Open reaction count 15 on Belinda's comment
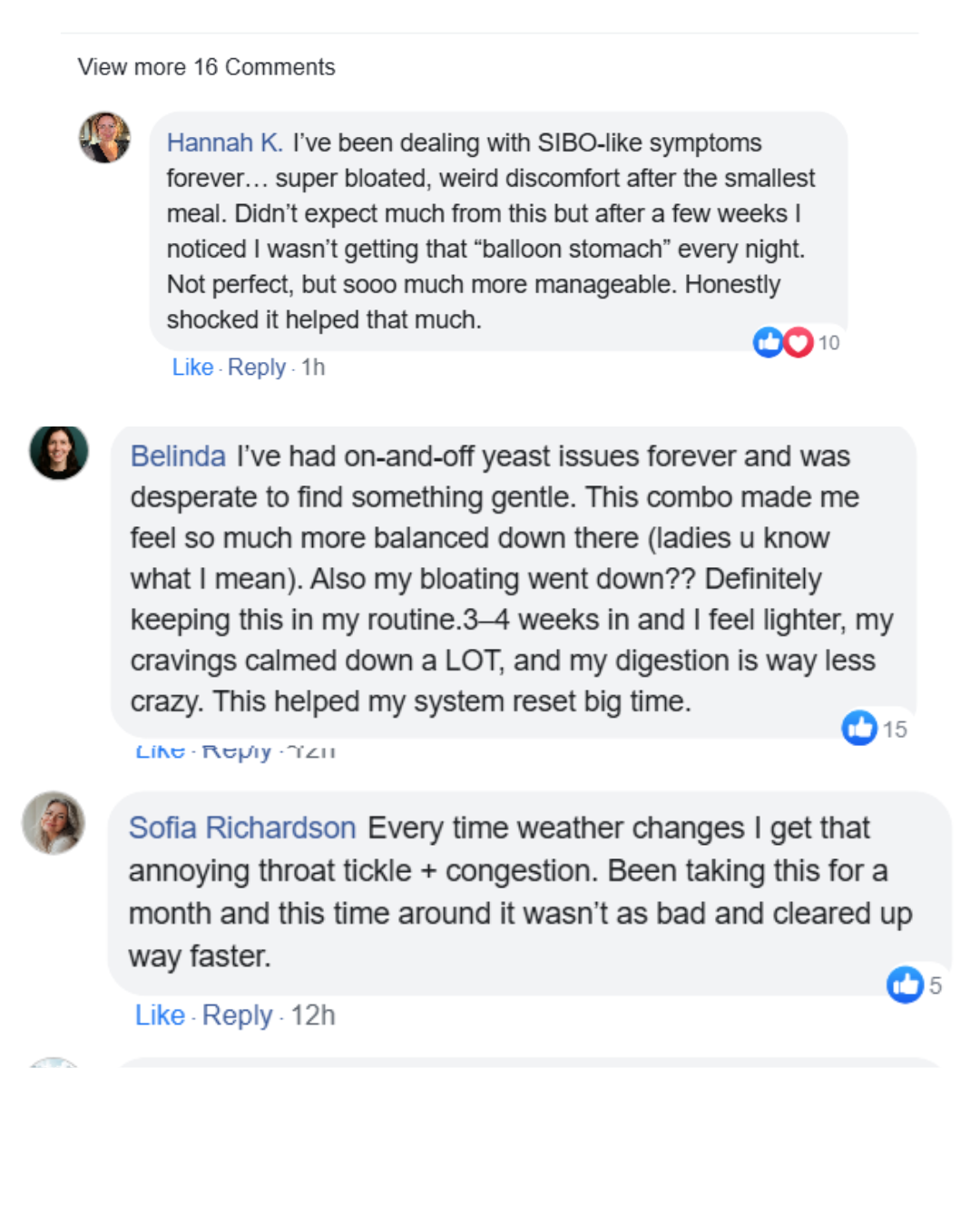The height and width of the screenshot is (1225, 980). (x=895, y=730)
